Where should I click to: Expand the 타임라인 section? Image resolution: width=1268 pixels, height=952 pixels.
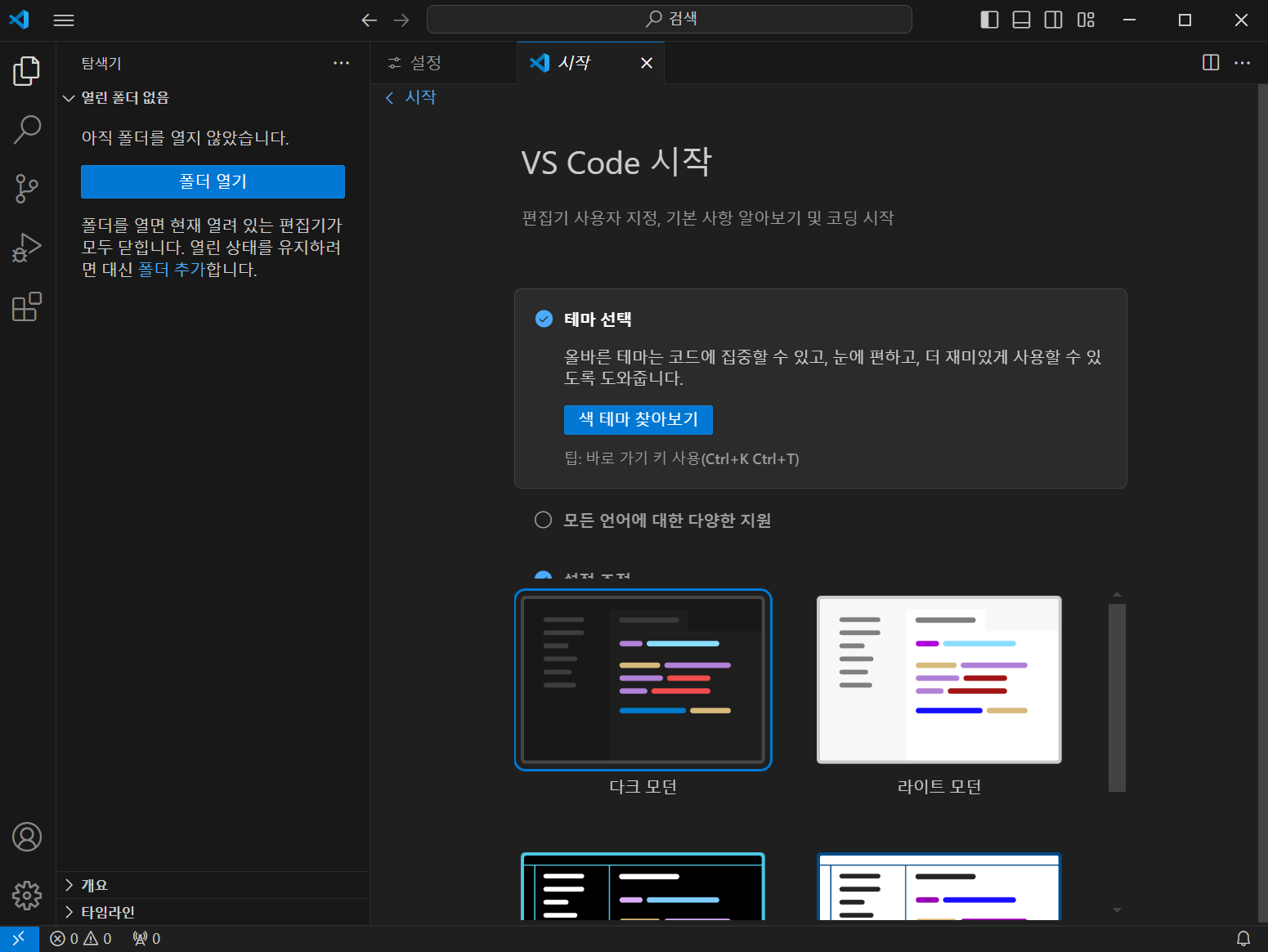[x=213, y=912]
